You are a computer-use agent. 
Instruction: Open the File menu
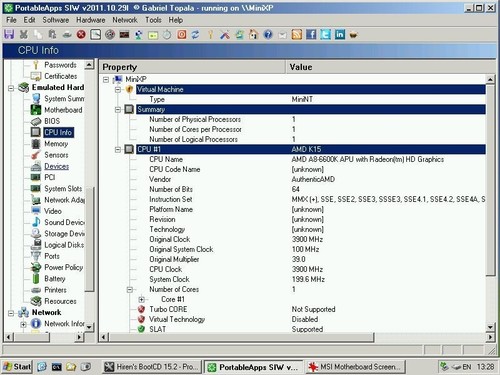(11, 20)
